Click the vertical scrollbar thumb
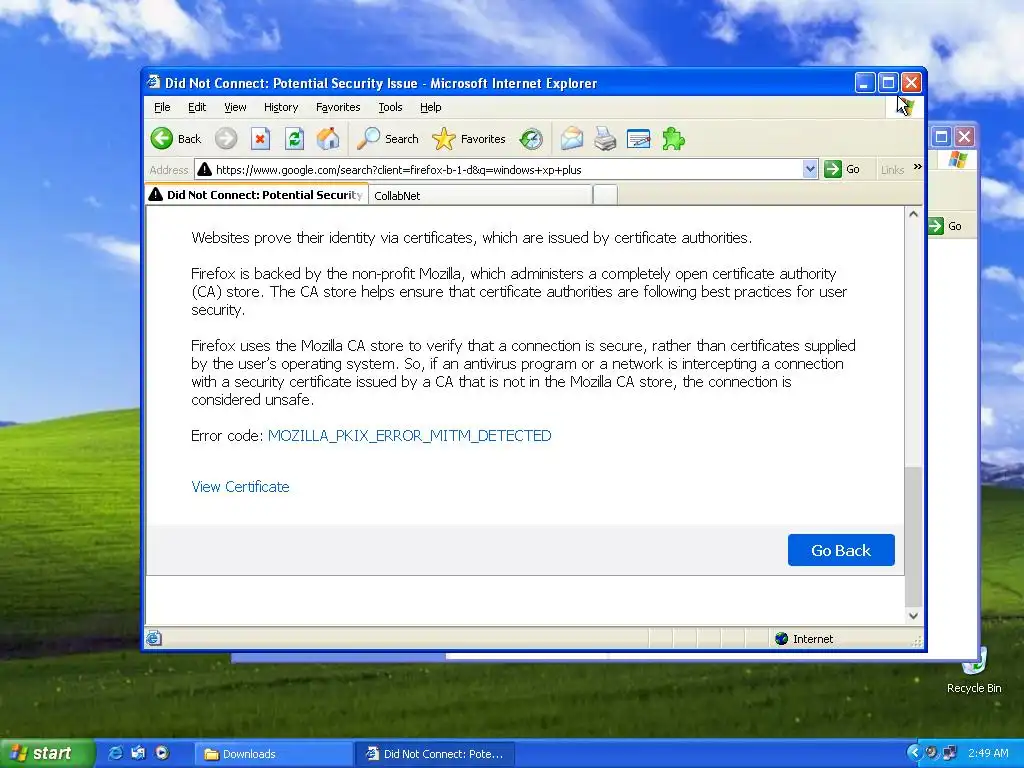The height and width of the screenshot is (768, 1024). pos(913,537)
